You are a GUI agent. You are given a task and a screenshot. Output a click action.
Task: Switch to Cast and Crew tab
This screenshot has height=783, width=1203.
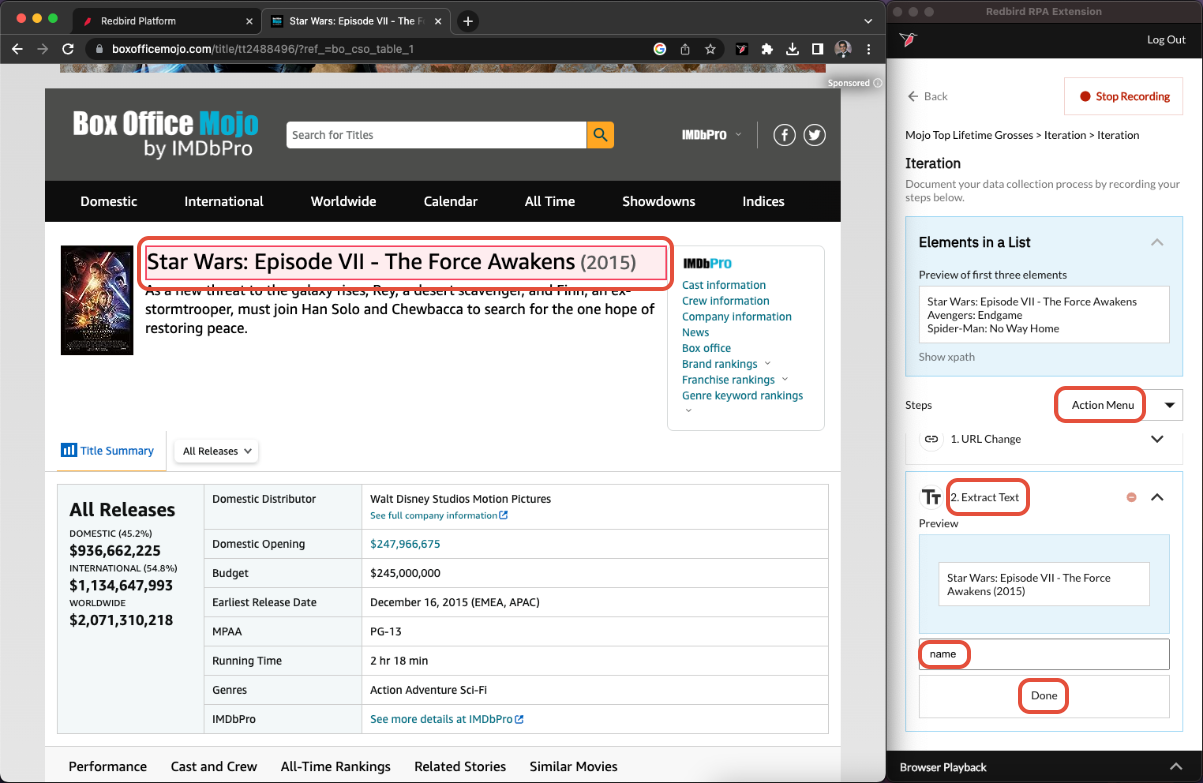214,767
